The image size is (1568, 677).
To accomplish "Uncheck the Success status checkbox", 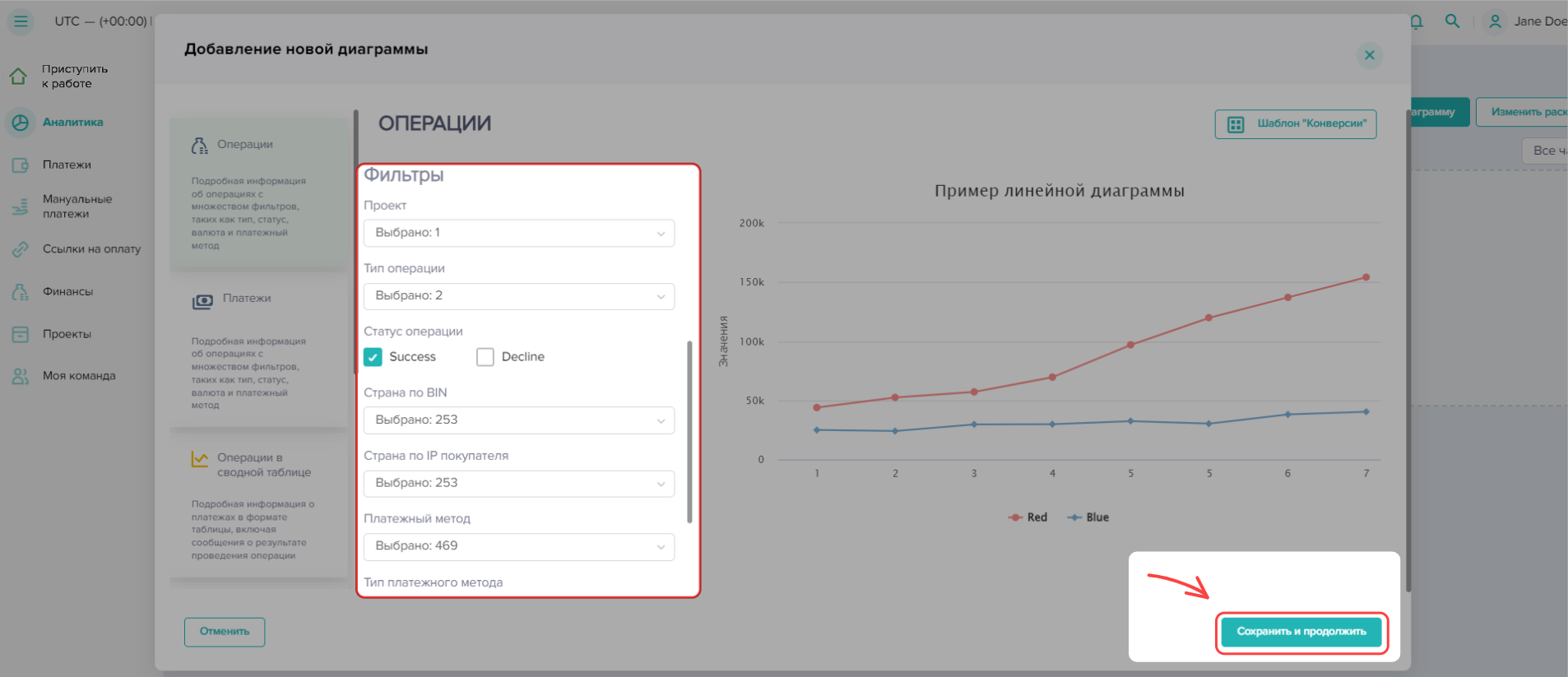I will (x=373, y=357).
